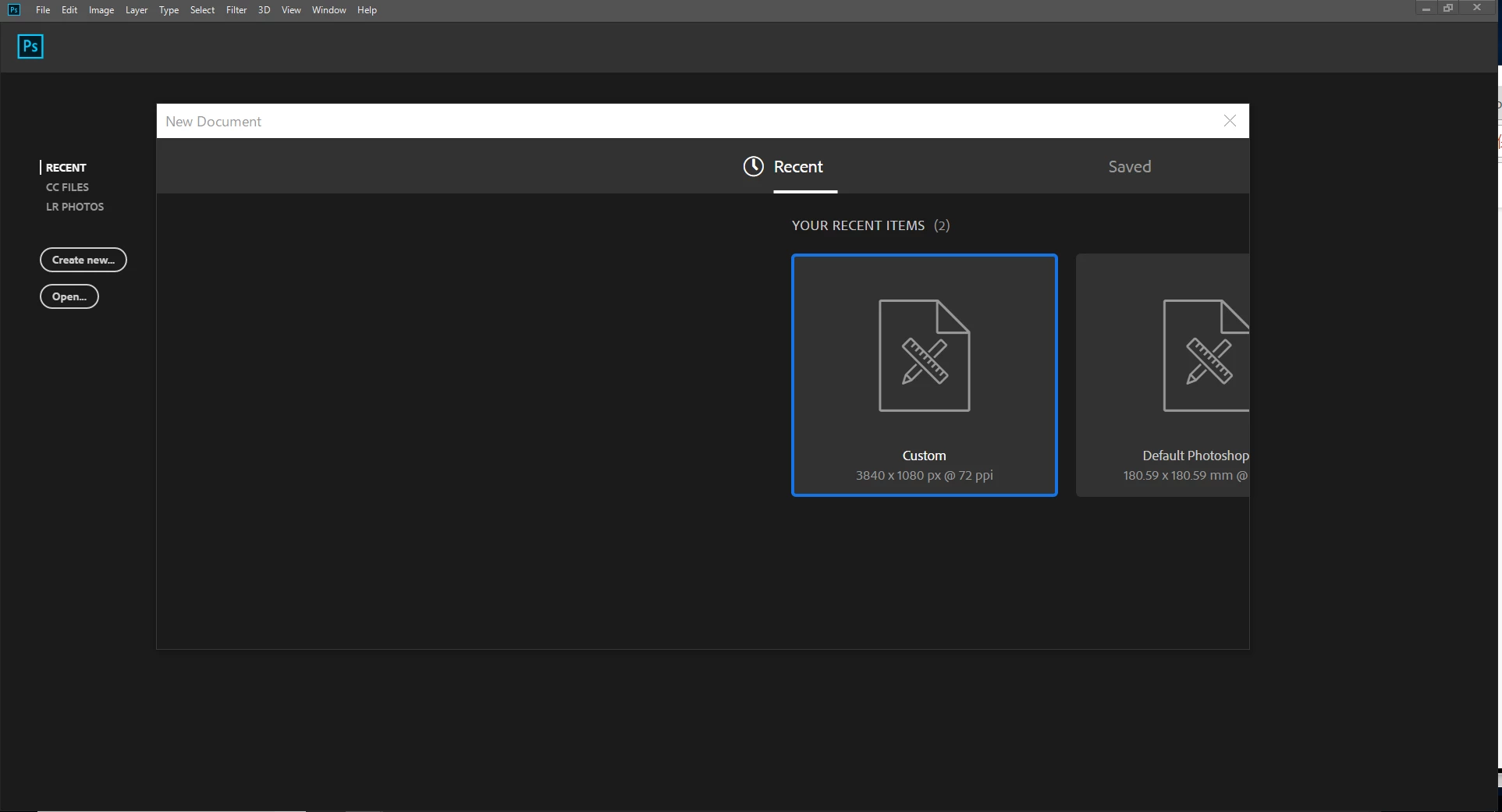The image size is (1502, 812).
Task: Open the Select menu
Action: [202, 10]
